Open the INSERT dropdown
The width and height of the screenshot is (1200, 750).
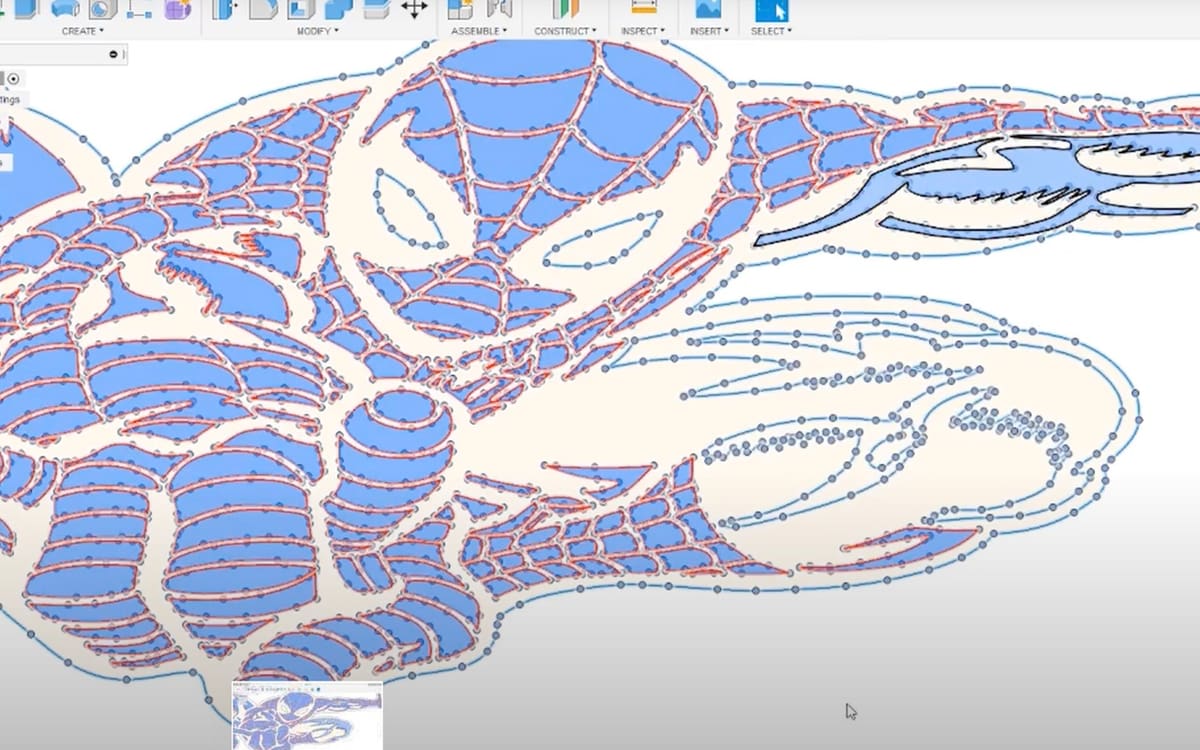(708, 31)
